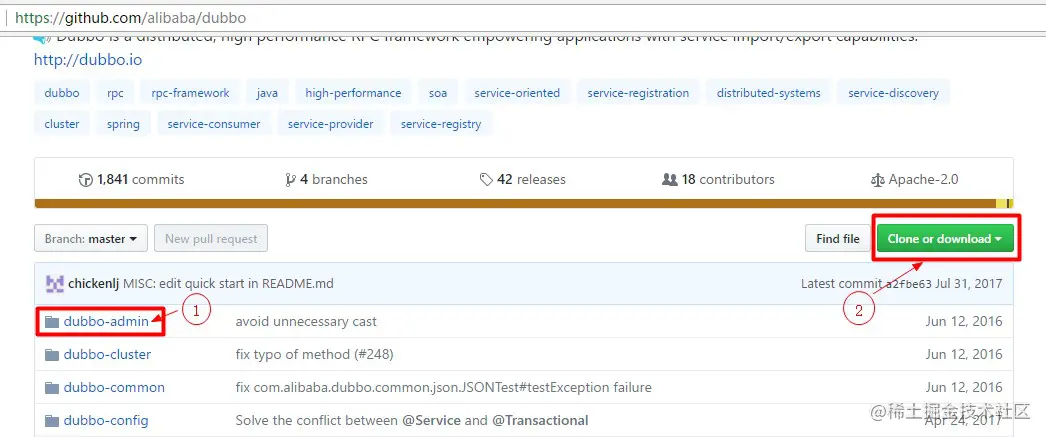View the 42 releases
Screen dimensions: 1046x437
click(531, 179)
